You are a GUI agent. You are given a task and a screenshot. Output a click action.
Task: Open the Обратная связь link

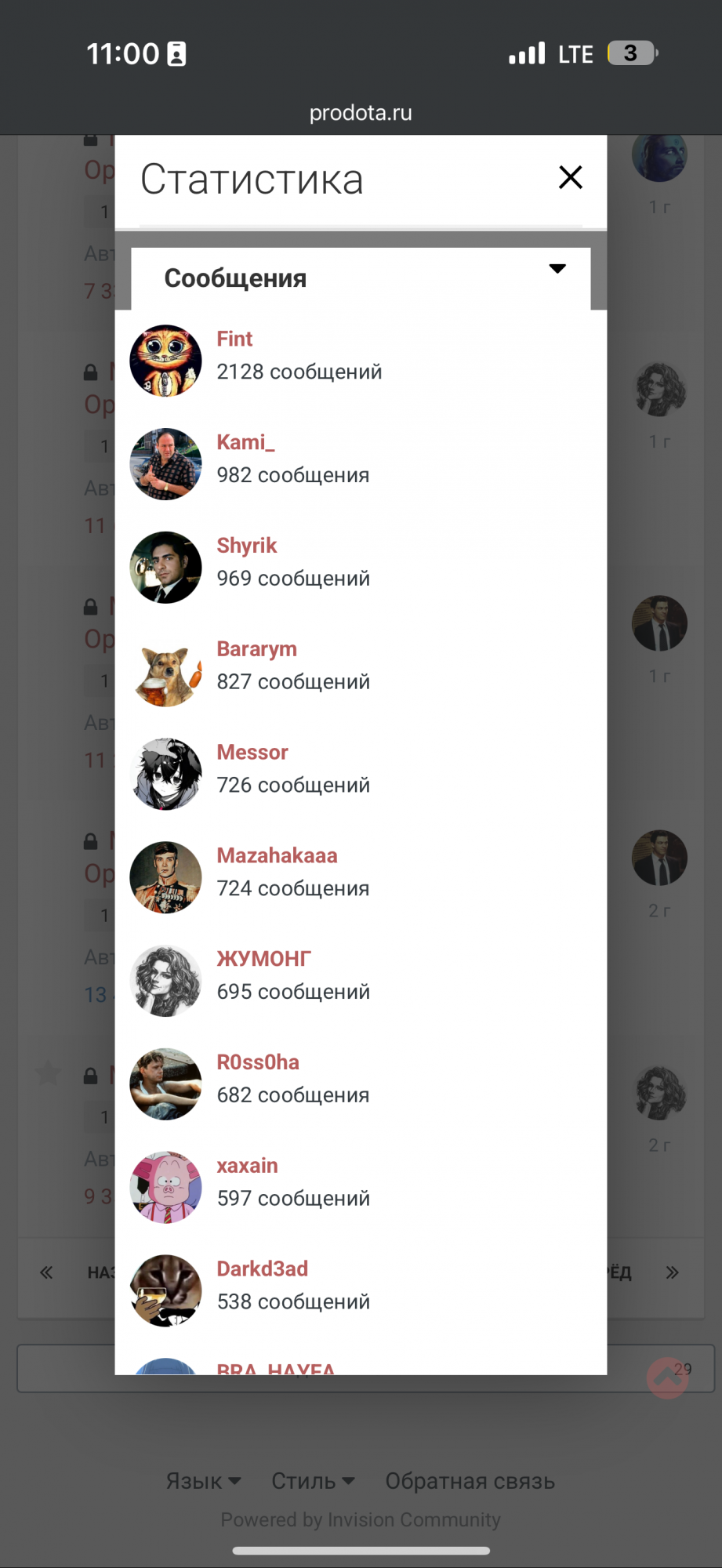pos(470,1481)
